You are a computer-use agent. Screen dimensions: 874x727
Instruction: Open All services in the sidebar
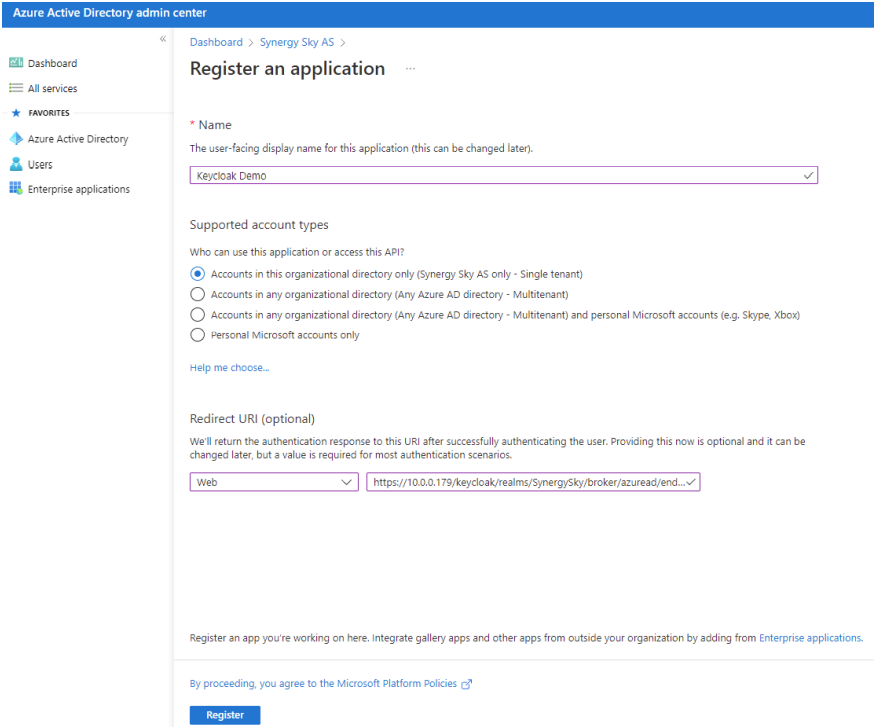[x=52, y=88]
